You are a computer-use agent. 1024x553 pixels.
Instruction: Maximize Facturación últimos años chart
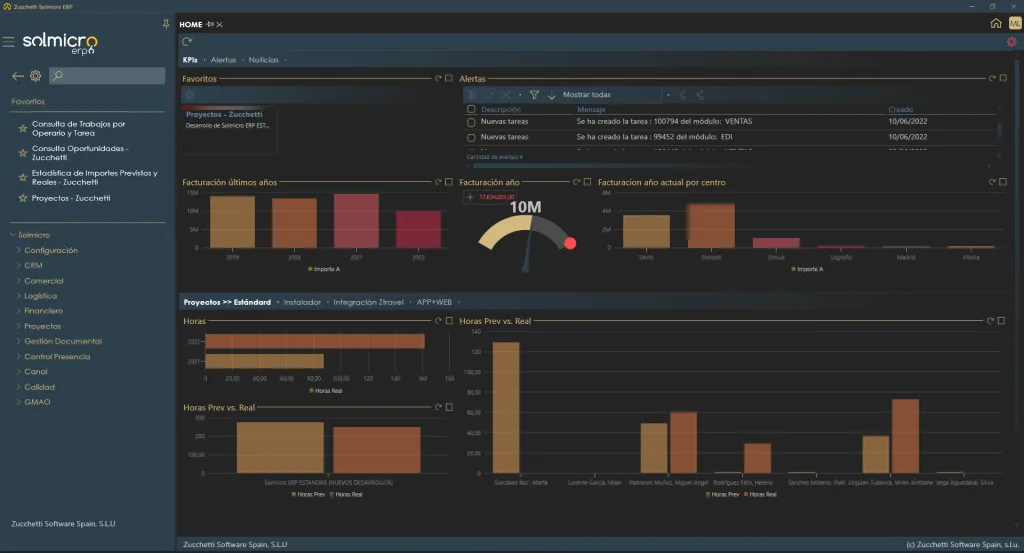pyautogui.click(x=449, y=182)
